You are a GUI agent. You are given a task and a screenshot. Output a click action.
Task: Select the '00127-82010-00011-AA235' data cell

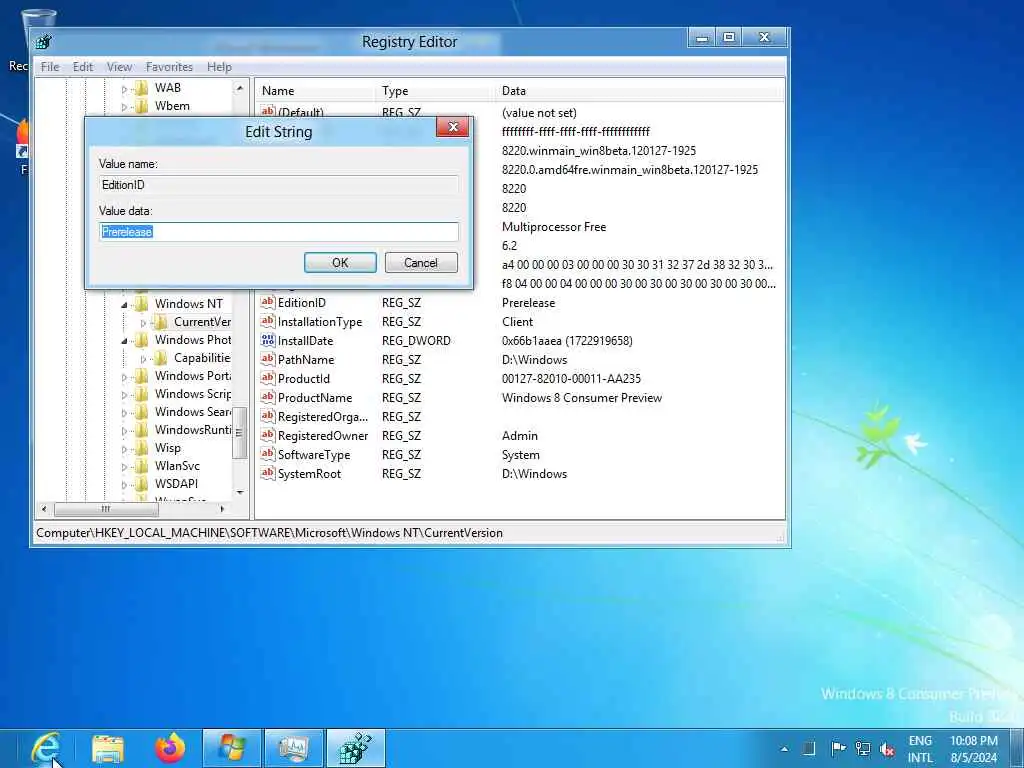coord(571,379)
